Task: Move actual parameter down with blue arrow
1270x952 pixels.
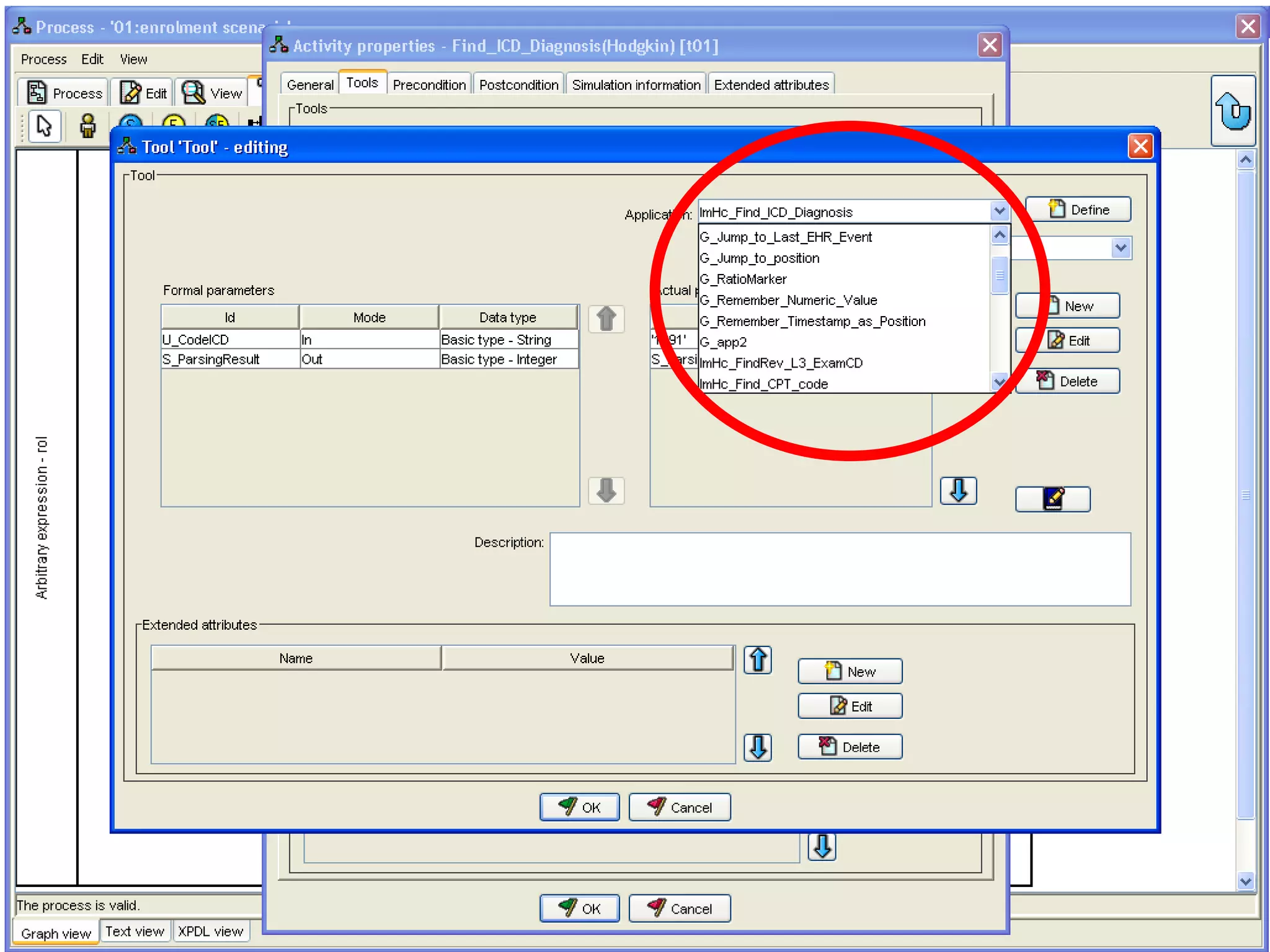Action: coord(958,491)
